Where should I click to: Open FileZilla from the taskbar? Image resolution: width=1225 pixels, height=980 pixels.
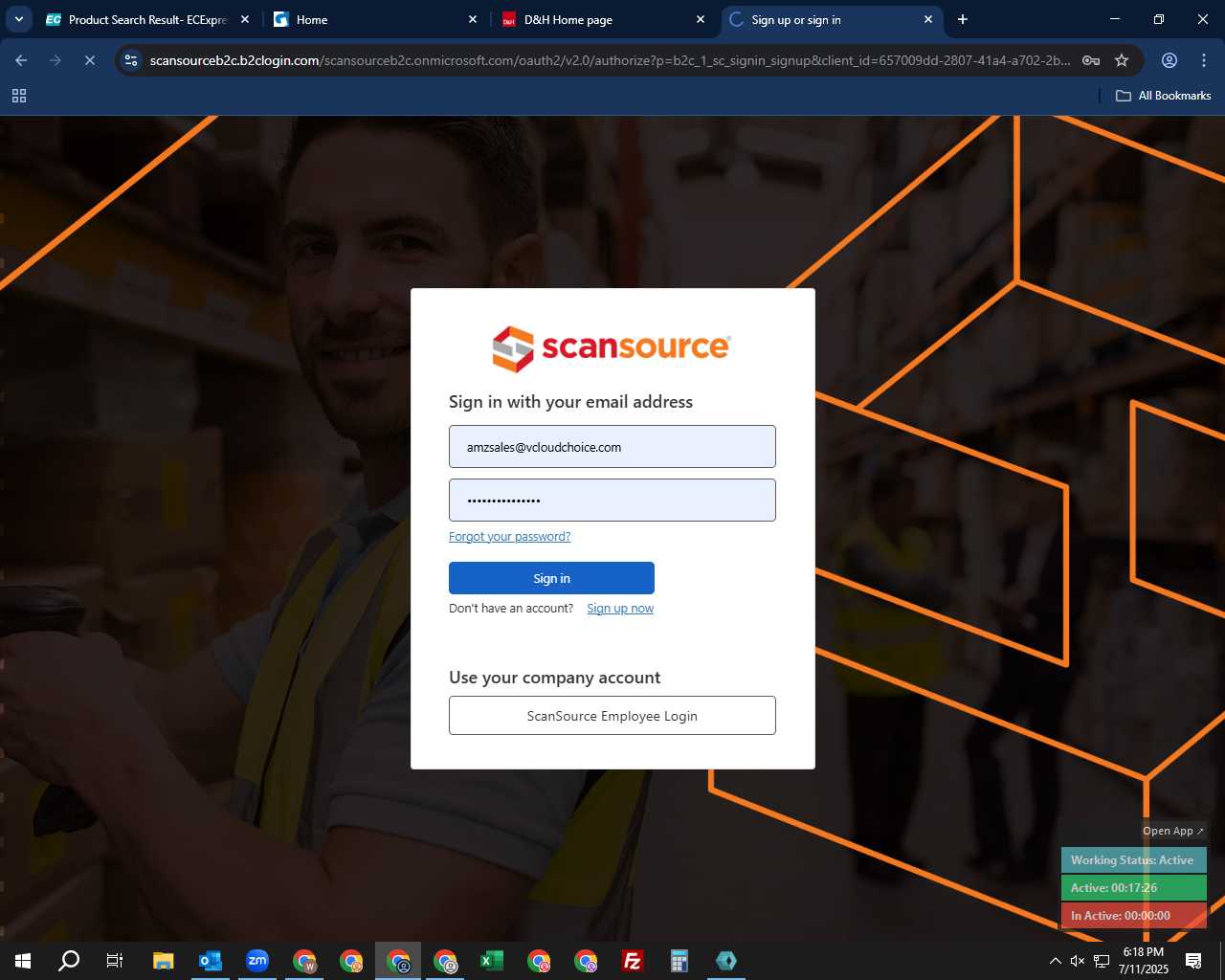coord(633,961)
